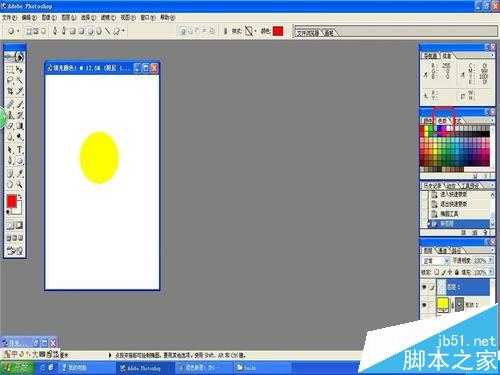
Task: Select the Eraser tool
Action: (x=10, y=126)
